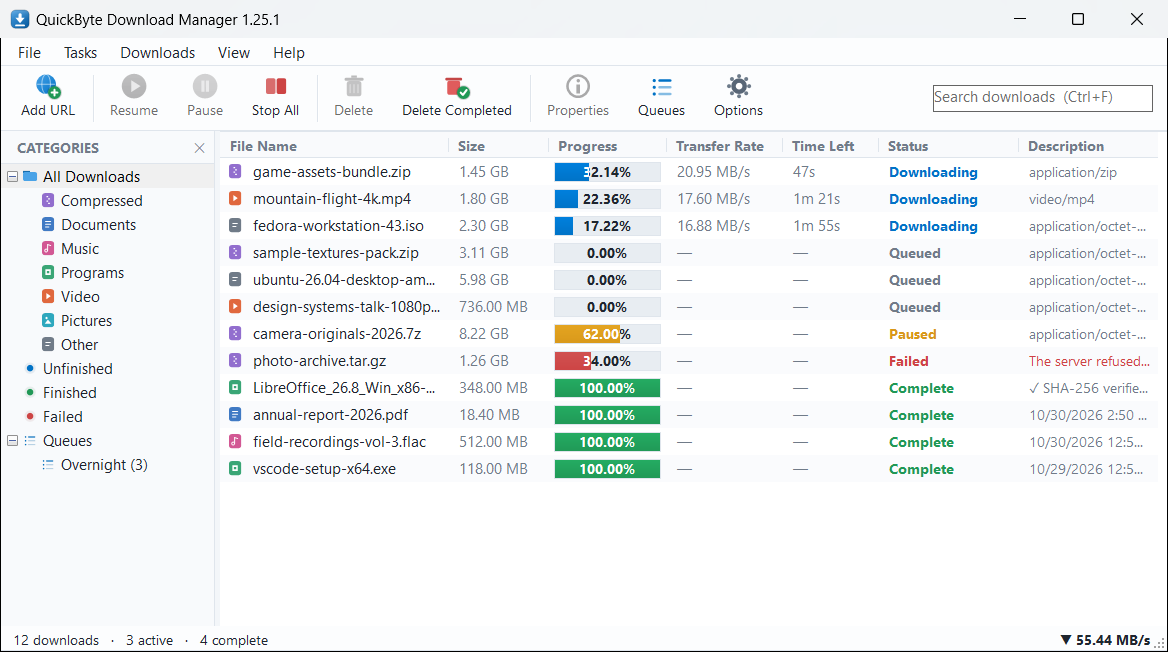The height and width of the screenshot is (652, 1168).
Task: Click the 55.44 MB/s speed in status bar
Action: point(1105,640)
